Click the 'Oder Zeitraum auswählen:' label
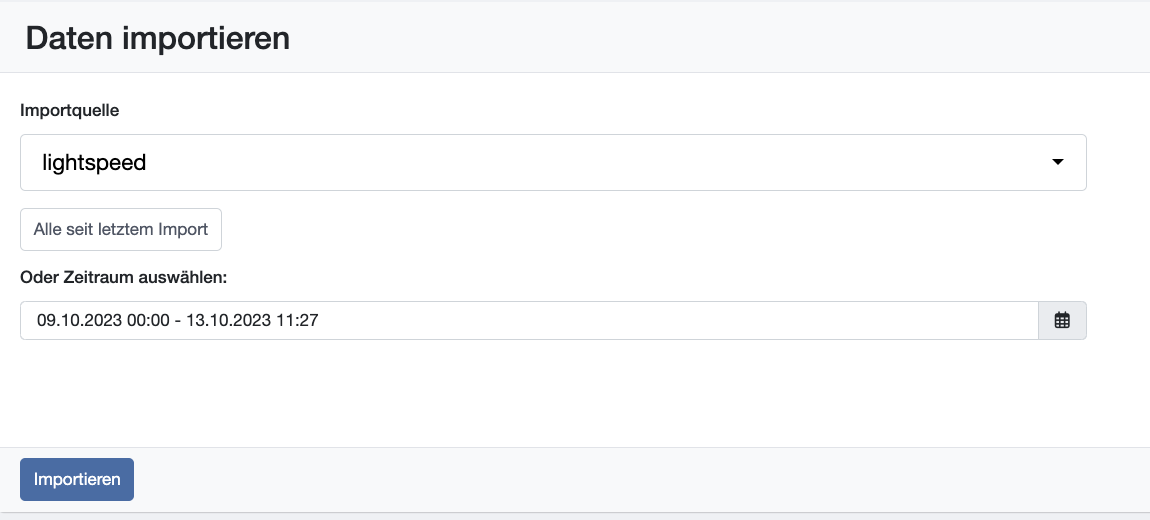 [x=124, y=278]
